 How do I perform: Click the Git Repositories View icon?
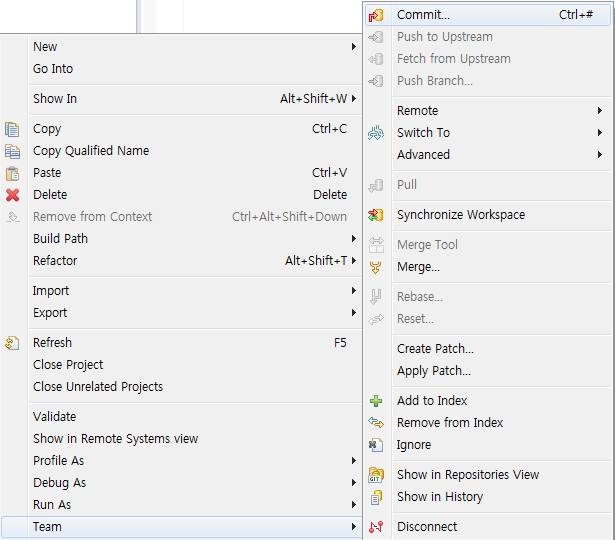point(376,475)
